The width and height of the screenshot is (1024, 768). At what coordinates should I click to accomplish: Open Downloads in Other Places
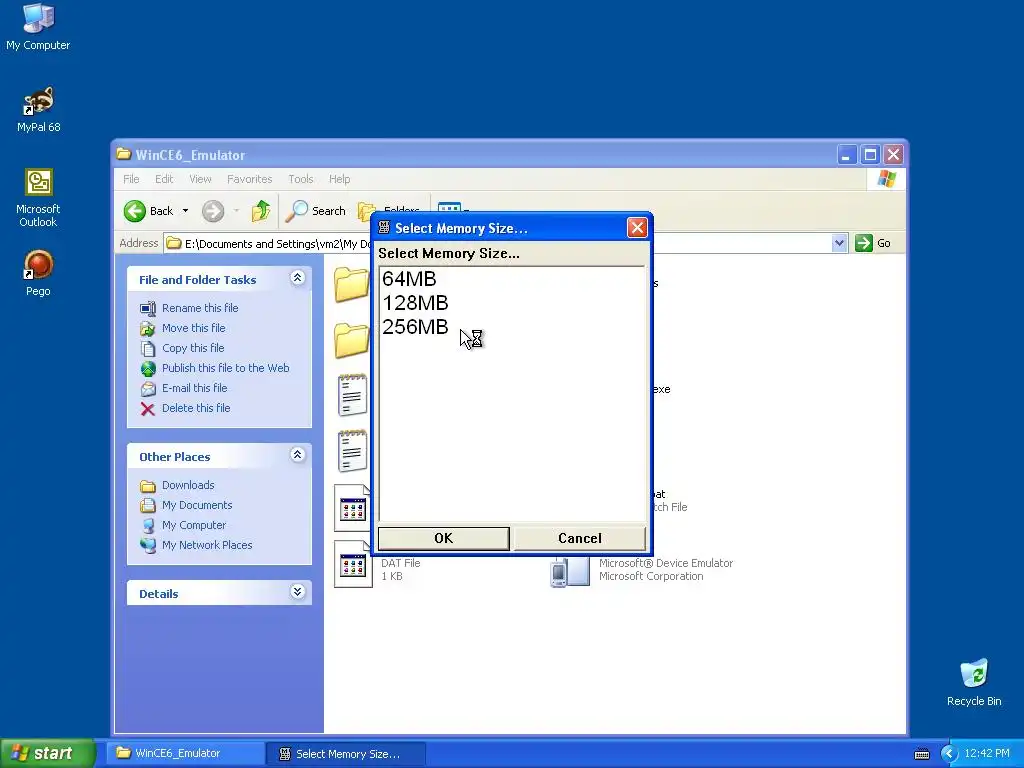tap(188, 485)
